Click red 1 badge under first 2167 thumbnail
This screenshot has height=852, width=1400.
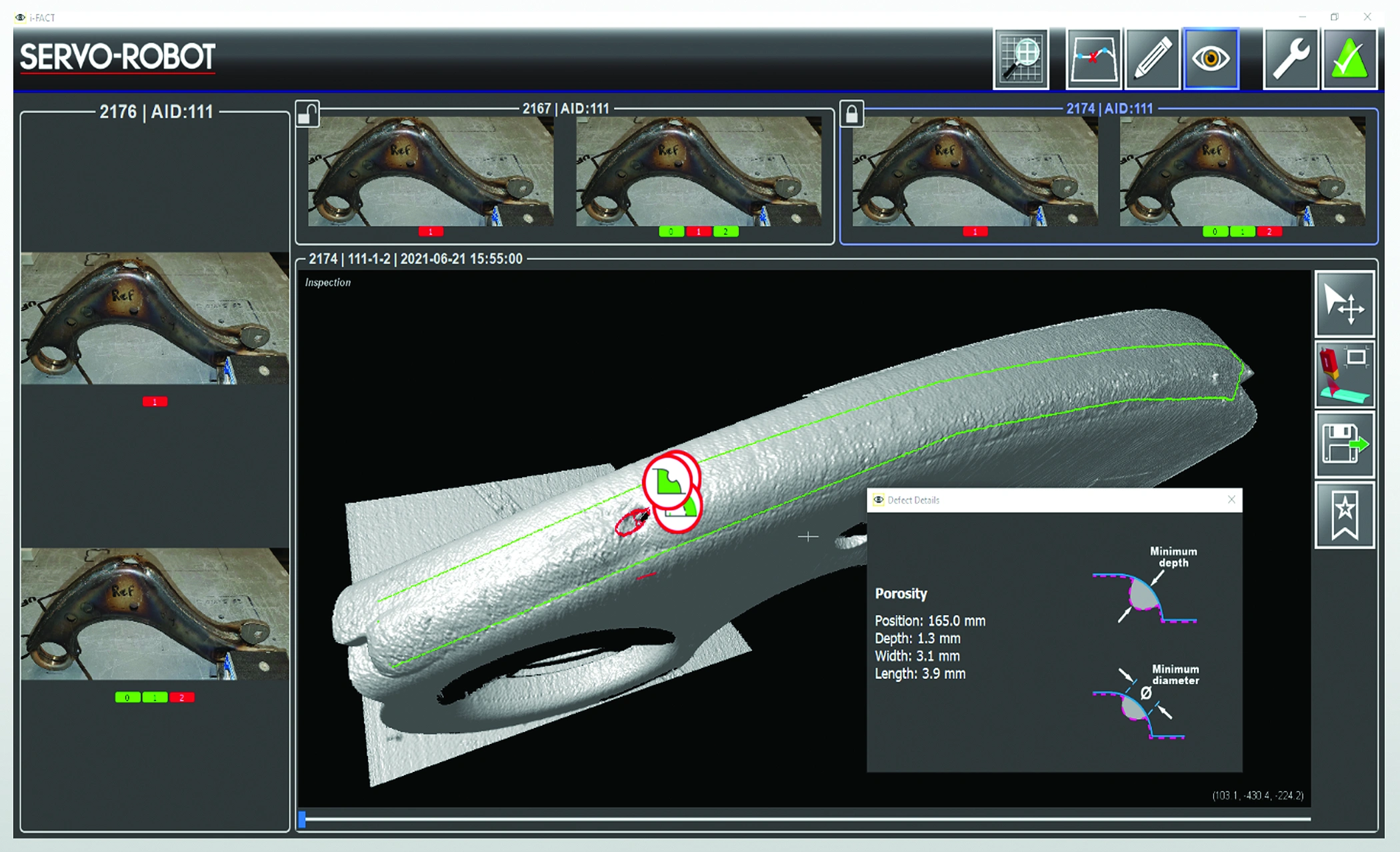pos(431,232)
